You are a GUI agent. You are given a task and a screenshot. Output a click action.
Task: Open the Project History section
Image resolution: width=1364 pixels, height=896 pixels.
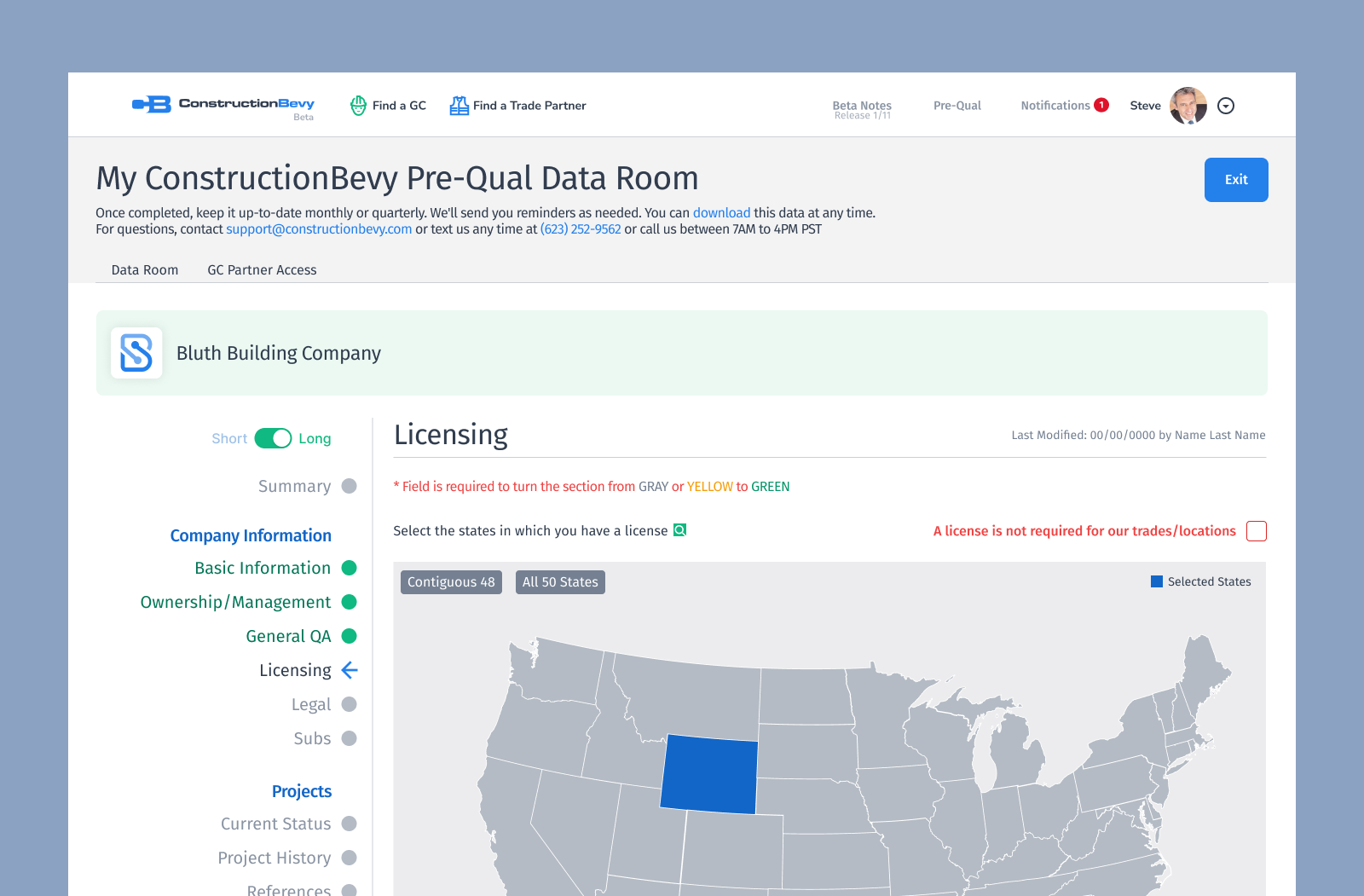274,858
